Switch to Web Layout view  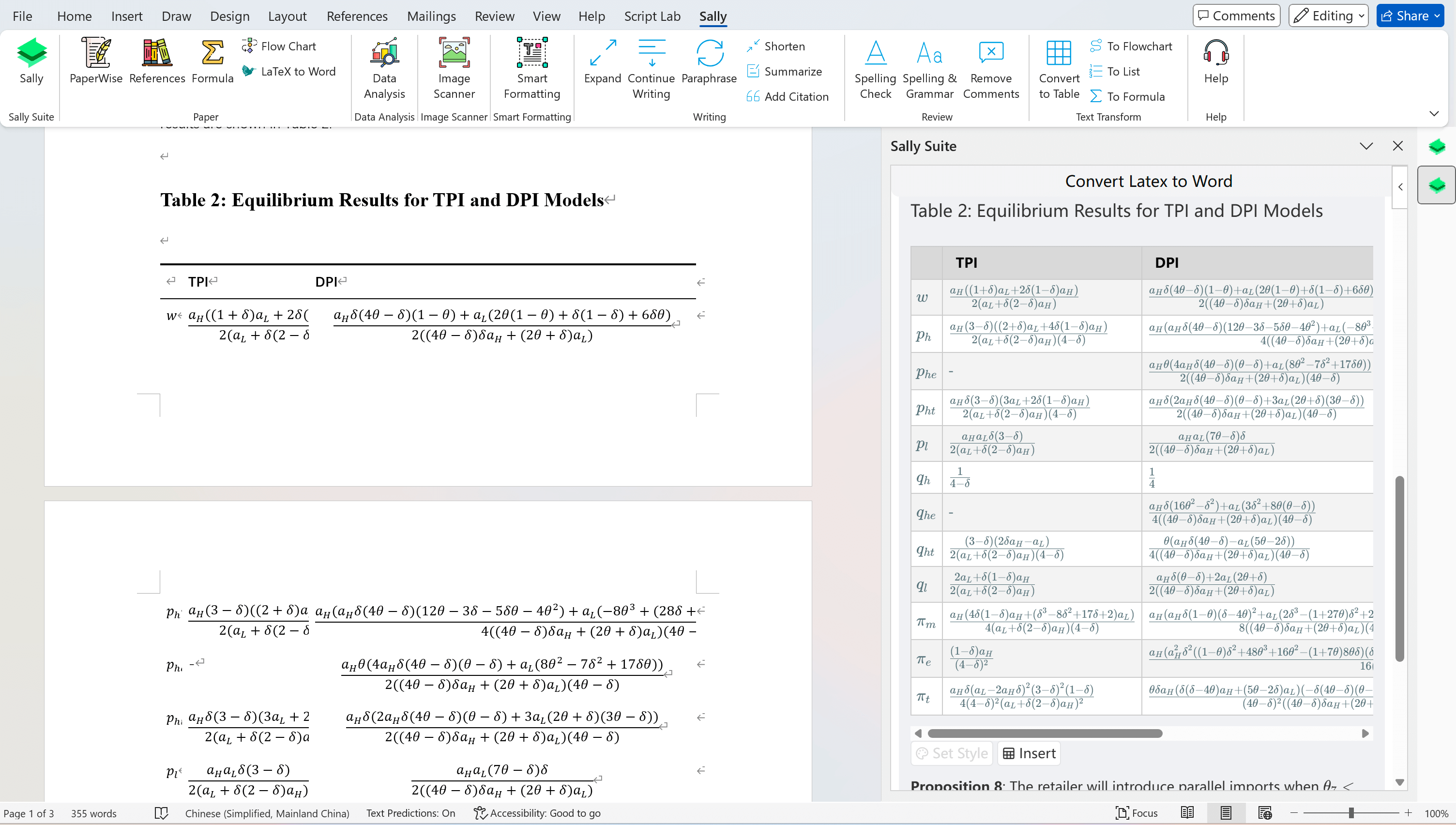[x=1265, y=813]
